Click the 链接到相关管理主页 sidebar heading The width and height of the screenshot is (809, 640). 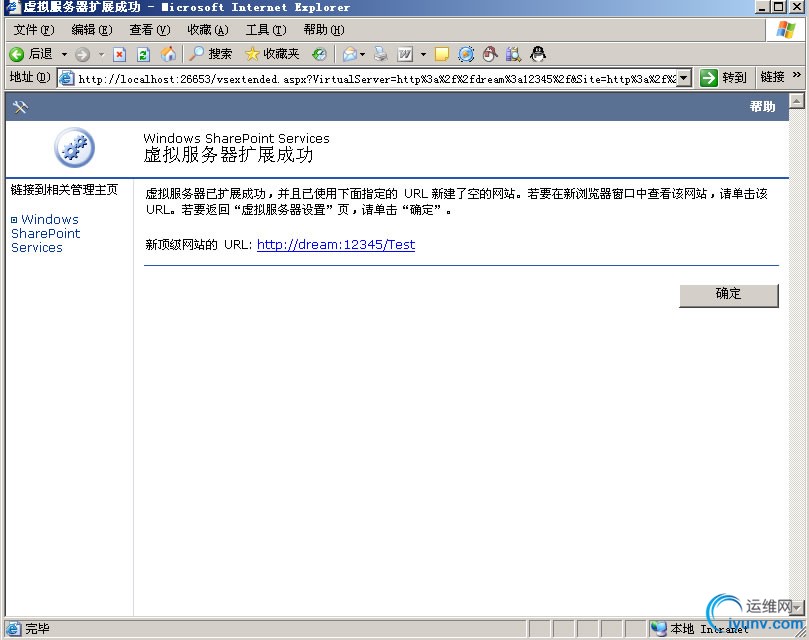(64, 190)
